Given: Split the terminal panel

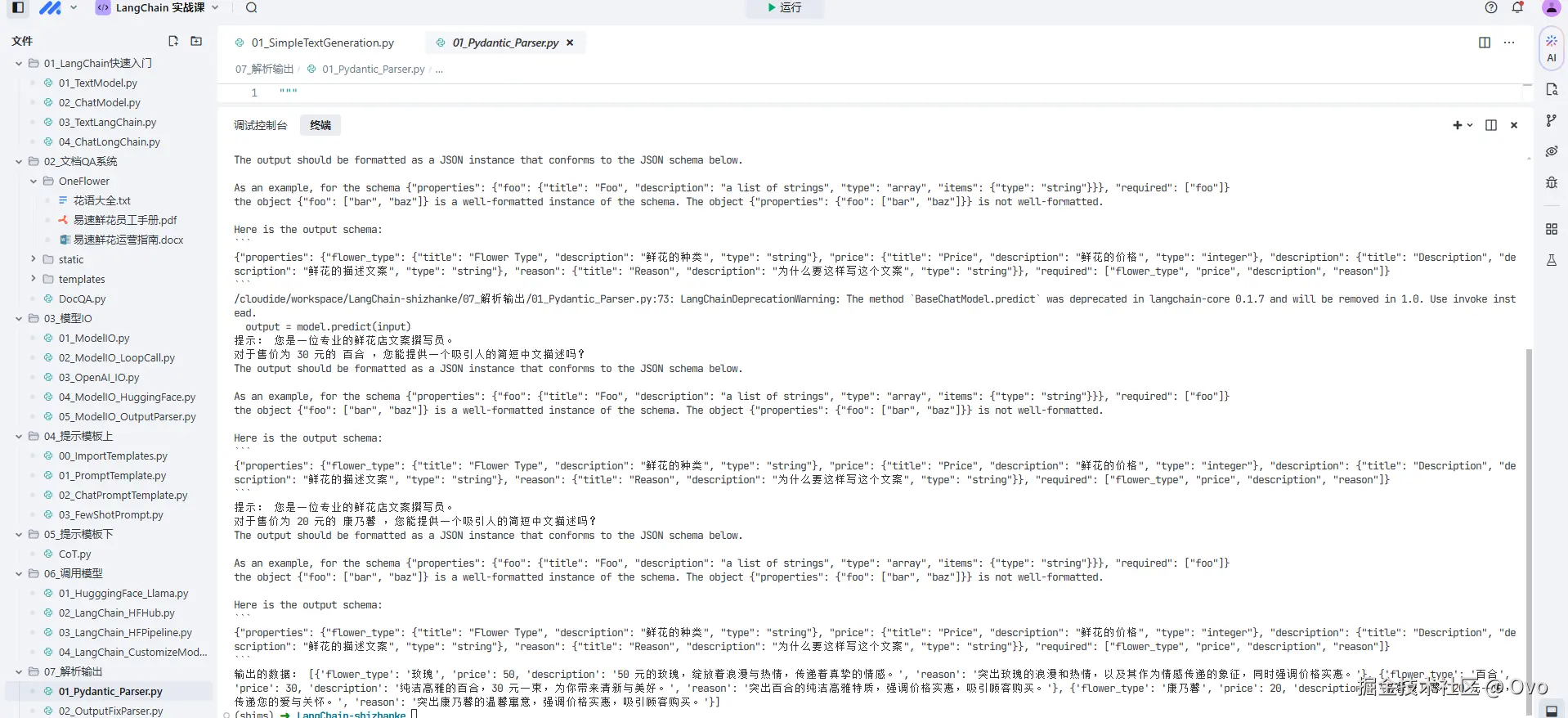Looking at the screenshot, I should coord(1491,125).
